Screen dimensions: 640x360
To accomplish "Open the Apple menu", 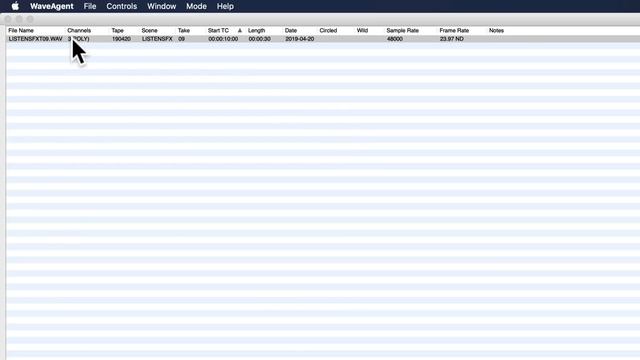I will [x=15, y=6].
